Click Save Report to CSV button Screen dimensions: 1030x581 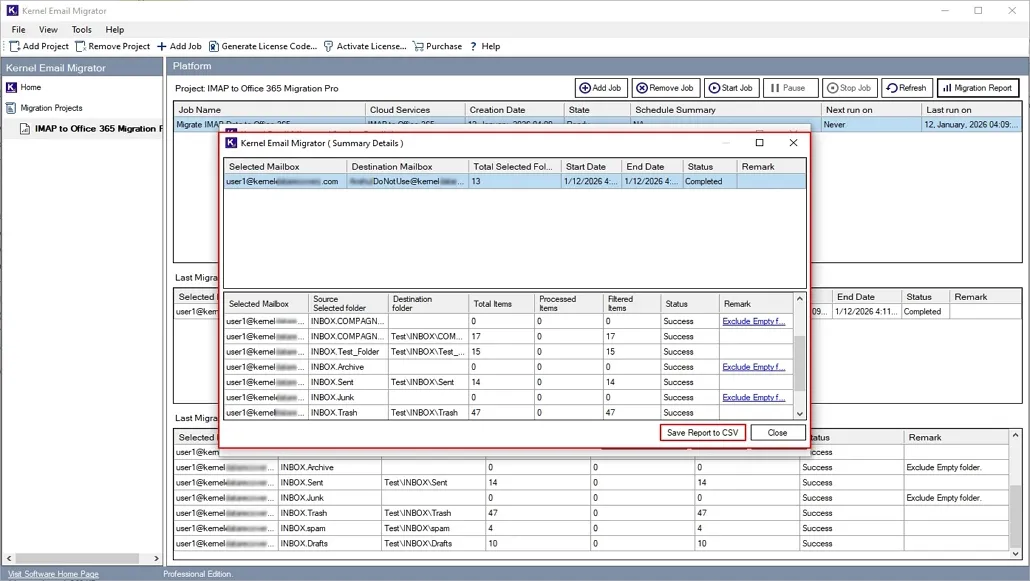point(703,433)
